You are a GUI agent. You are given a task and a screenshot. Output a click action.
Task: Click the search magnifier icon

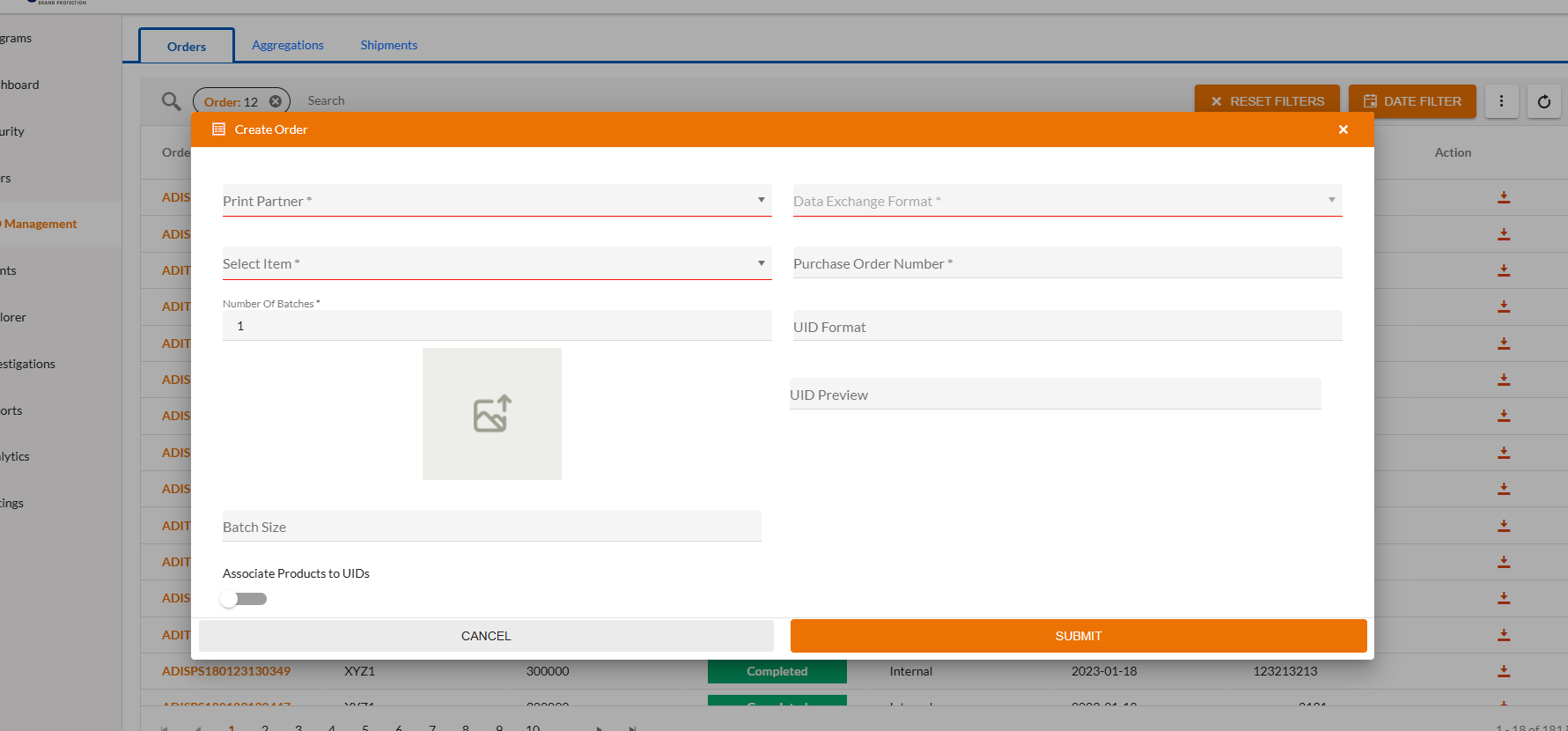171,101
